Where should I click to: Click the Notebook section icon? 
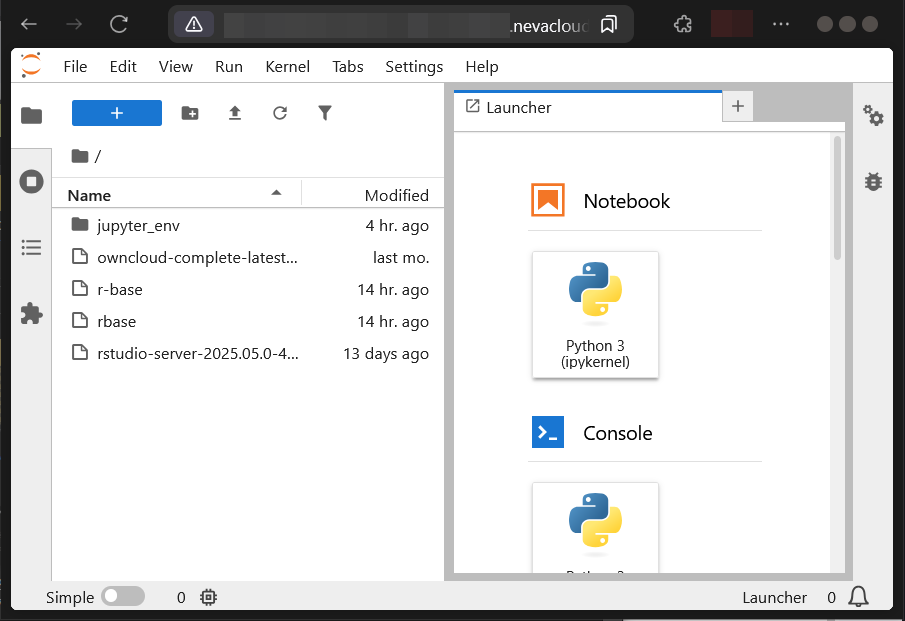click(x=548, y=200)
